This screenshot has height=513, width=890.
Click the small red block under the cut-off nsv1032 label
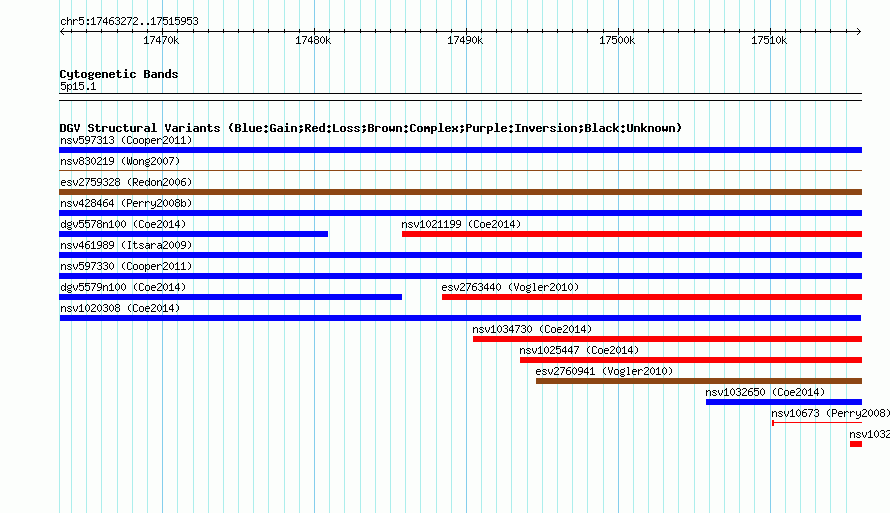(x=856, y=444)
